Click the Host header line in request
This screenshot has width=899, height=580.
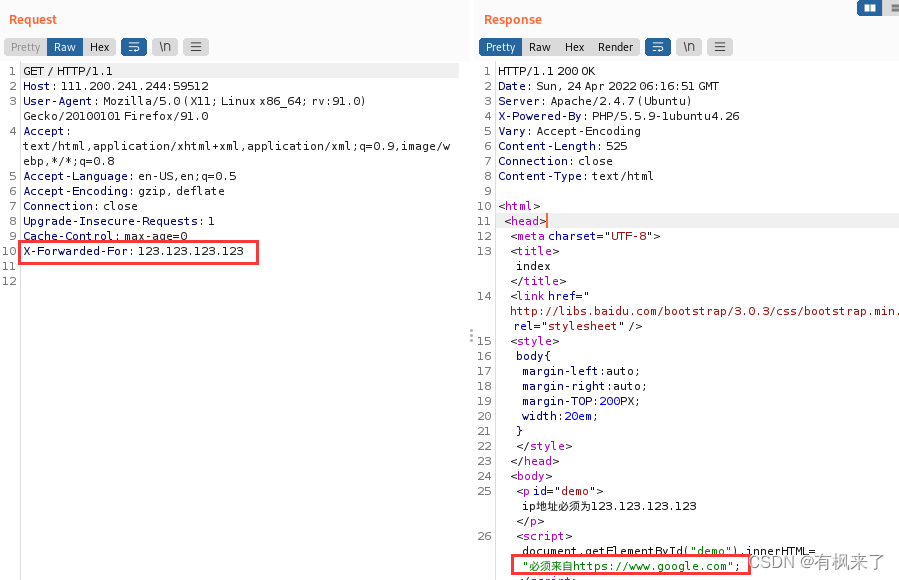click(x=116, y=86)
